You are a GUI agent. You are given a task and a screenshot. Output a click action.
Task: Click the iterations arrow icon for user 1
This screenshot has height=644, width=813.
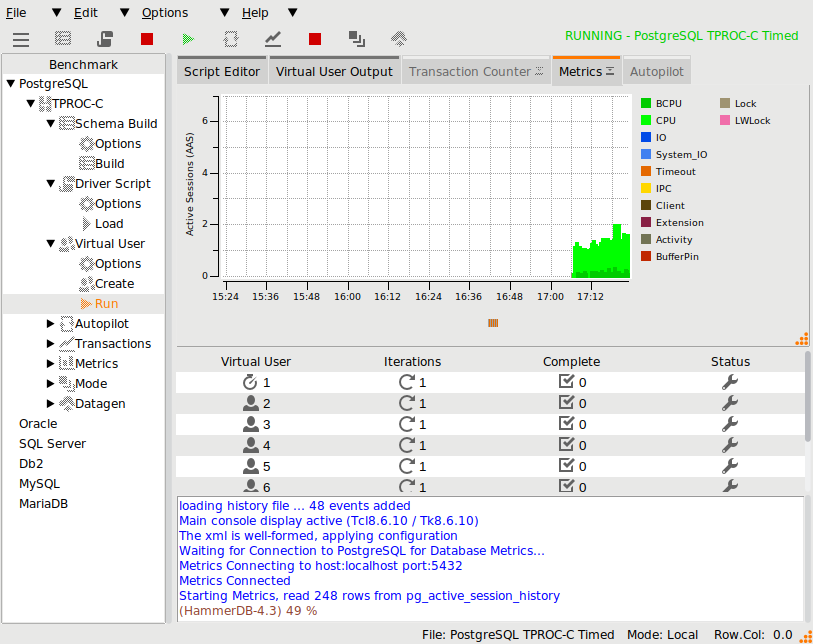click(x=407, y=382)
